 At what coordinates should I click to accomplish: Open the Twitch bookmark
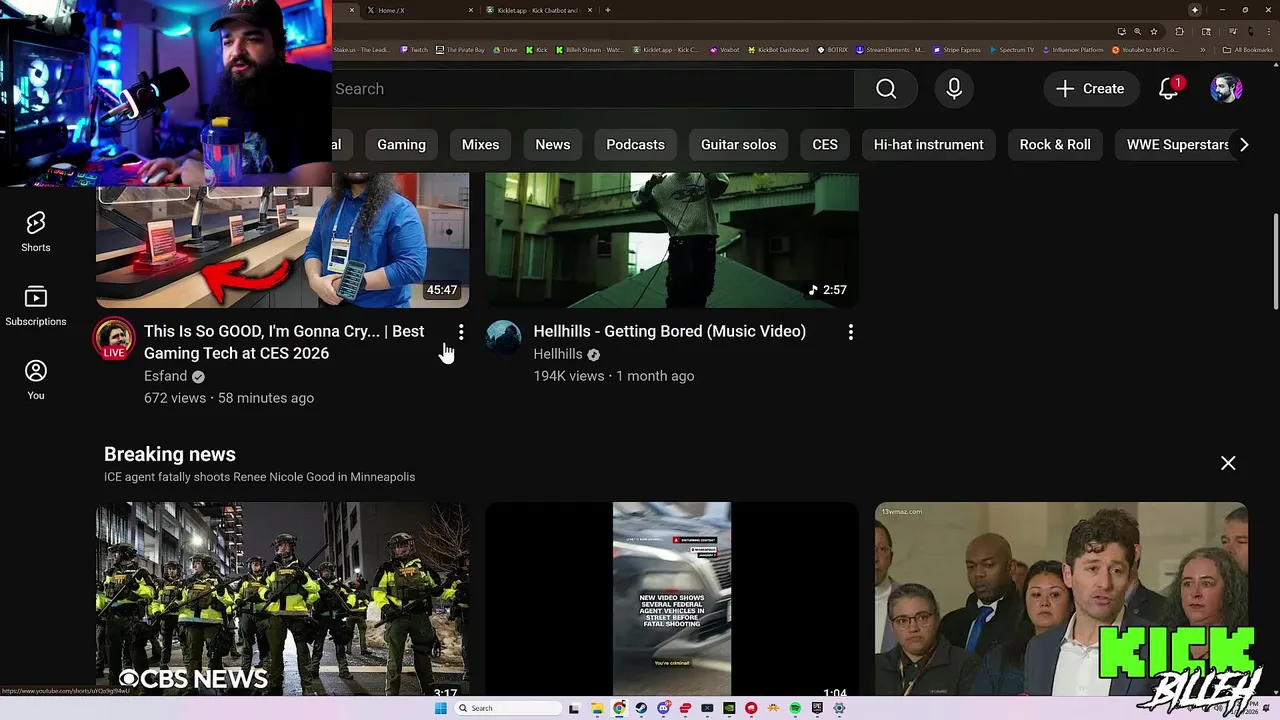tap(414, 50)
